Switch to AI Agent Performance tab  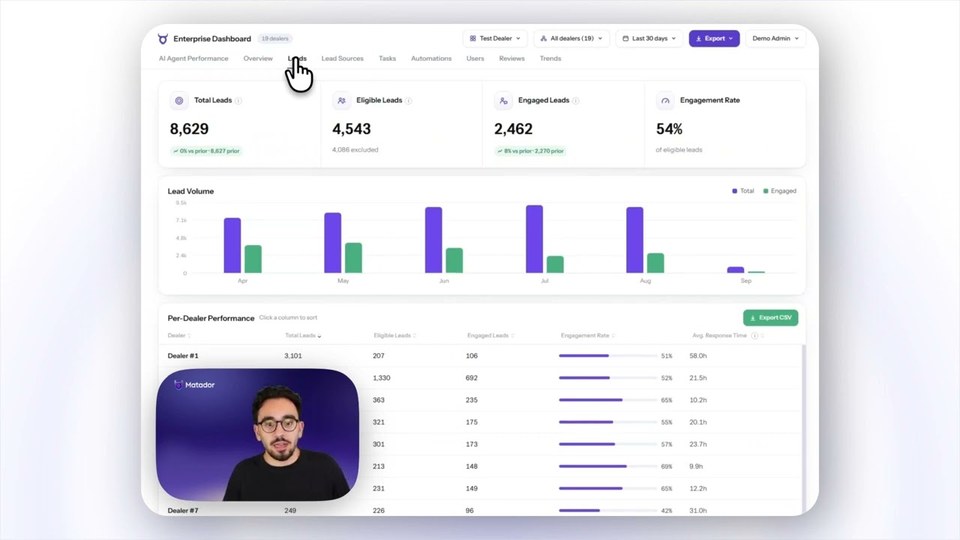193,59
